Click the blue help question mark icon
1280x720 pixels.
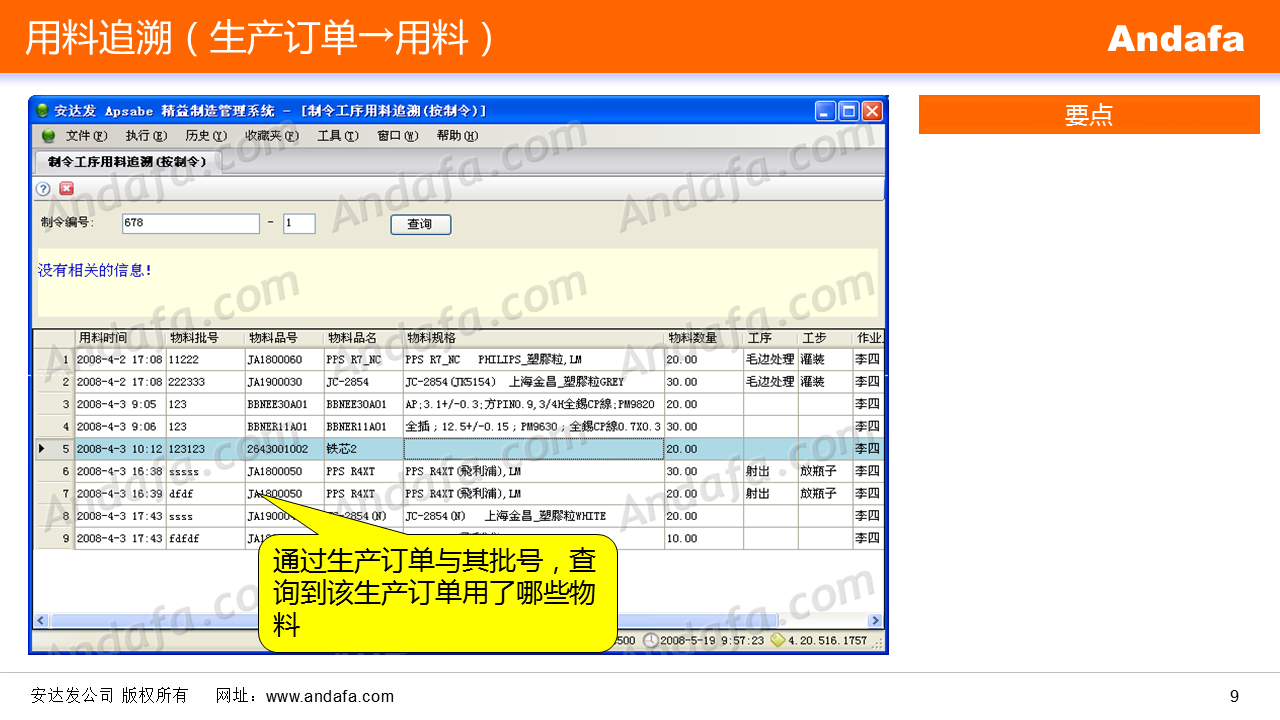click(43, 188)
